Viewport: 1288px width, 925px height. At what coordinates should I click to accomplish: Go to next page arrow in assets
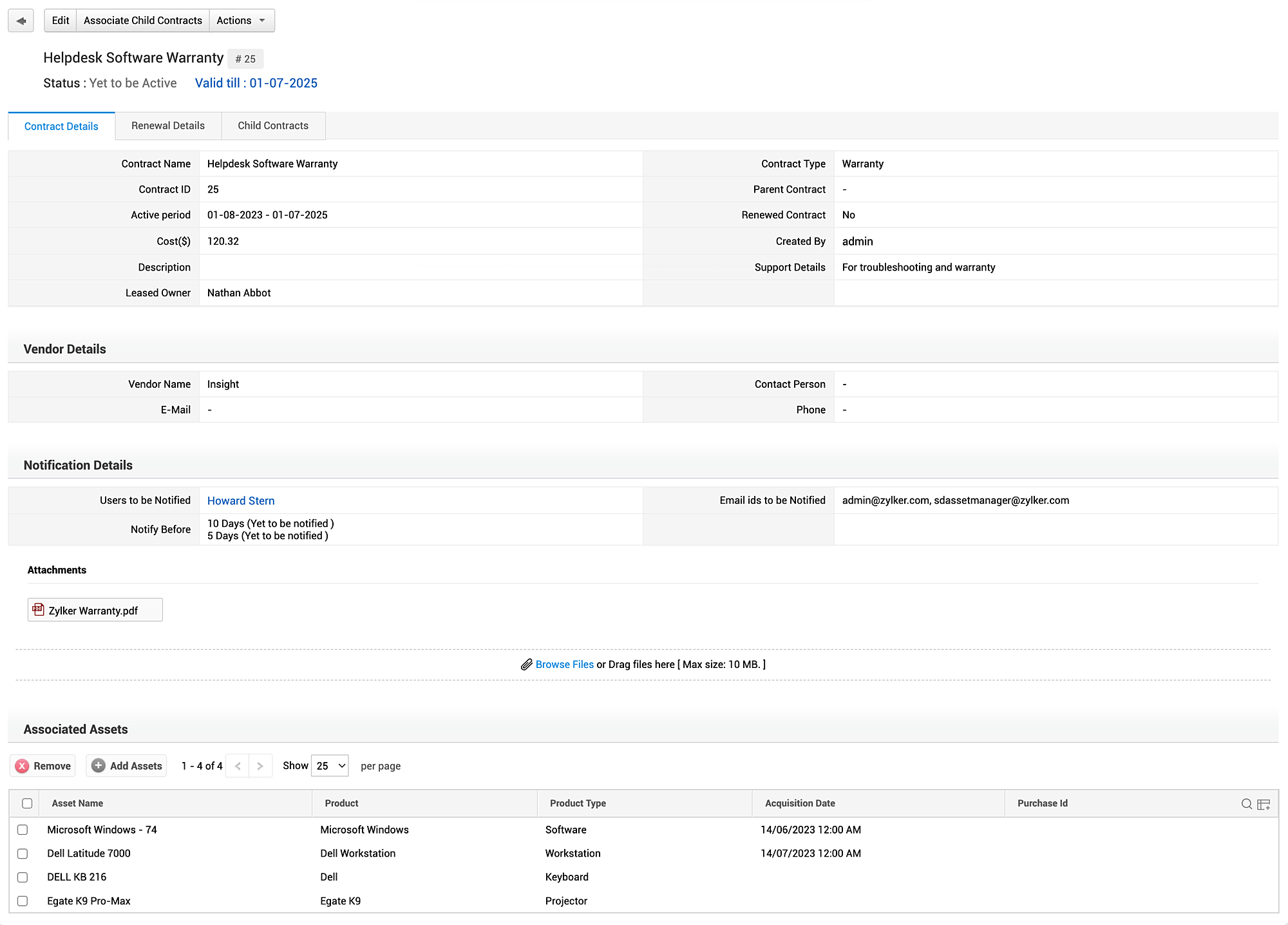tap(260, 766)
